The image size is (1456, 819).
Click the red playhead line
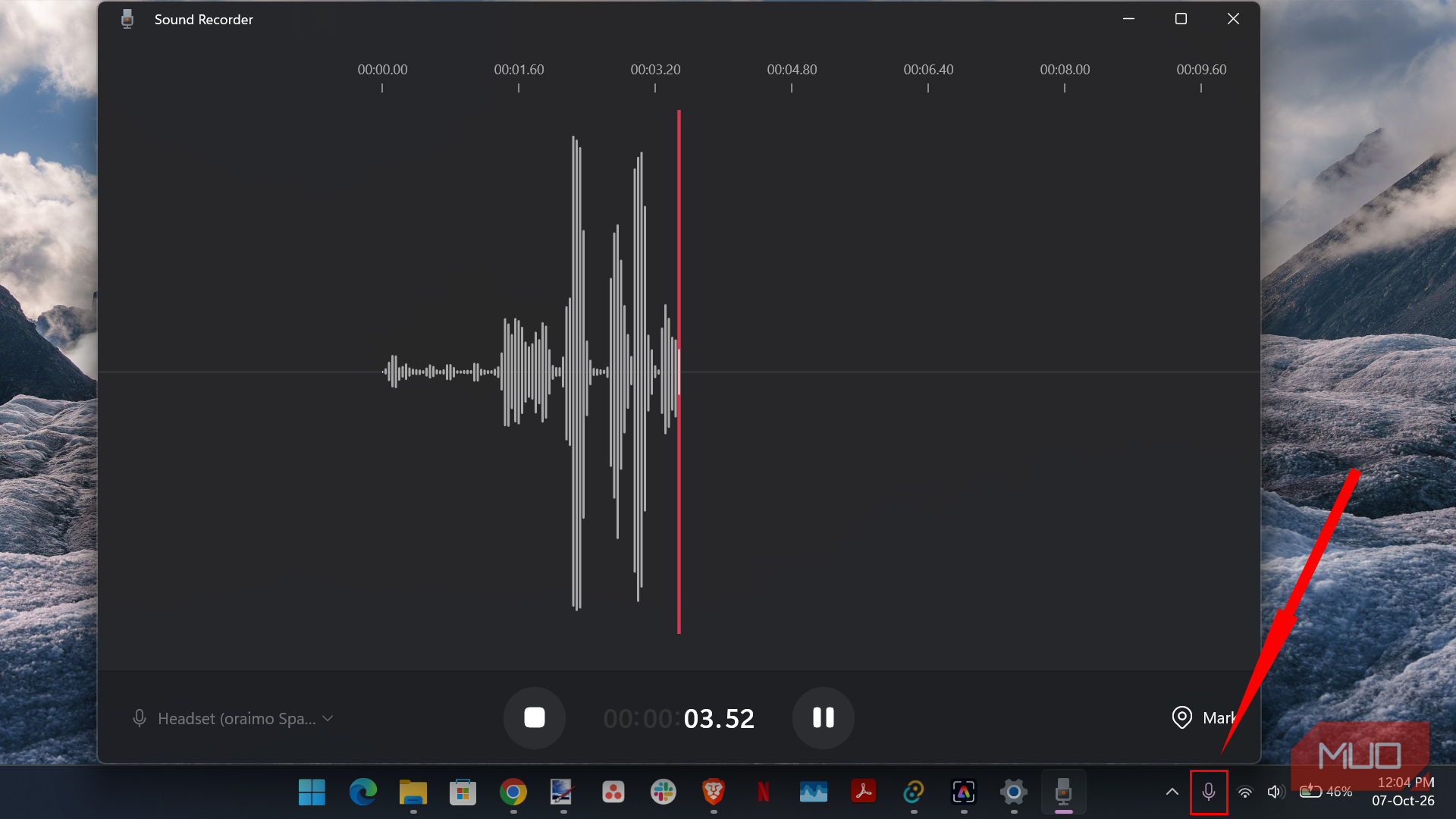coord(679,372)
